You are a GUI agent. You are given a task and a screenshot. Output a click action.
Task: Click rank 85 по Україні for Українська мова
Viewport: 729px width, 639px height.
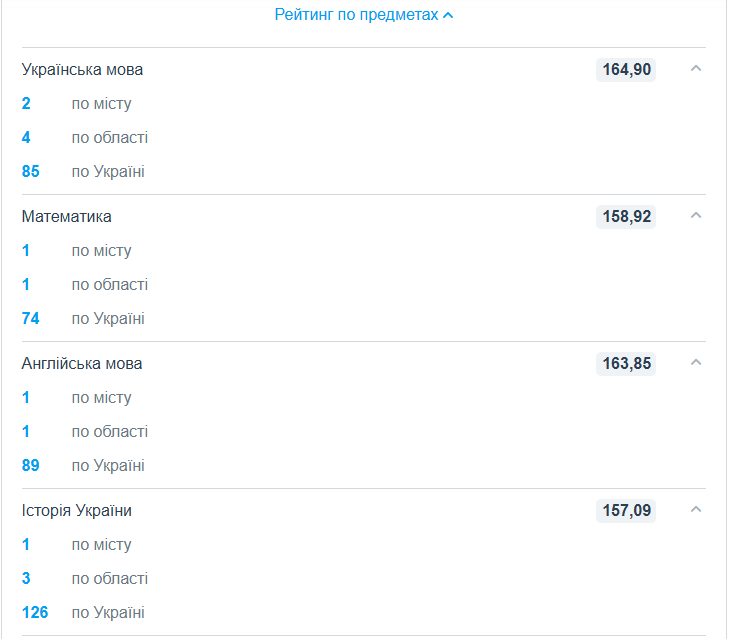[x=31, y=171]
